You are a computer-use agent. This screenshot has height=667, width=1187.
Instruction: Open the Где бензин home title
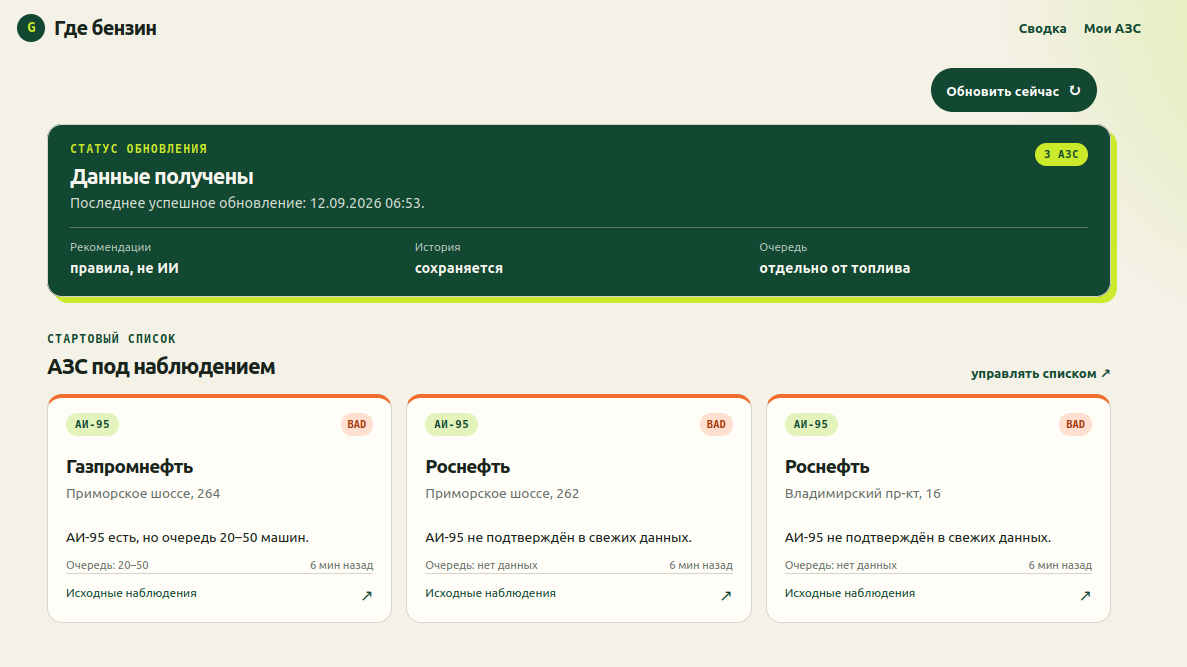click(105, 28)
